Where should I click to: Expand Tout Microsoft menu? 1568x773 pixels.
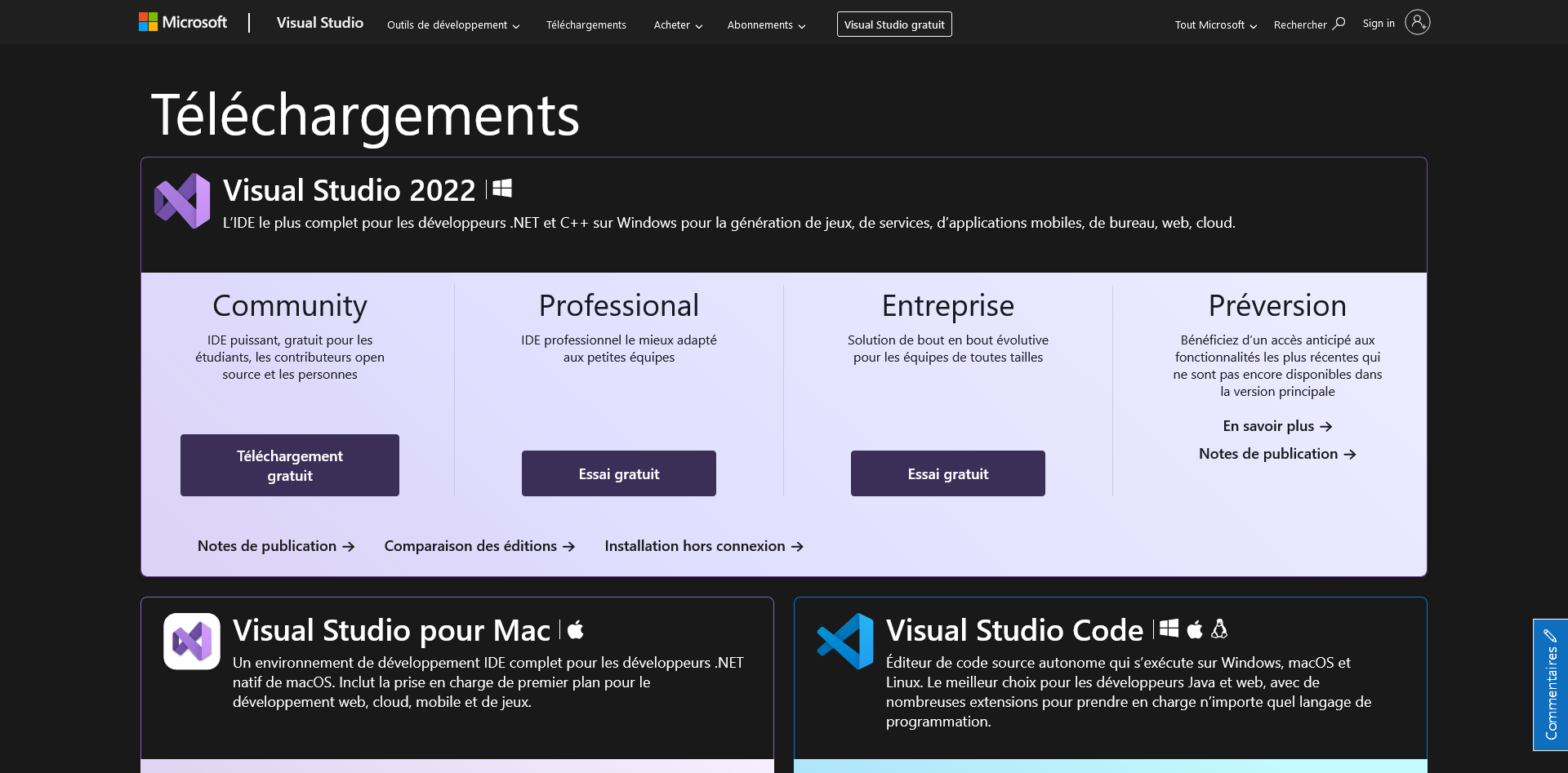[1216, 25]
